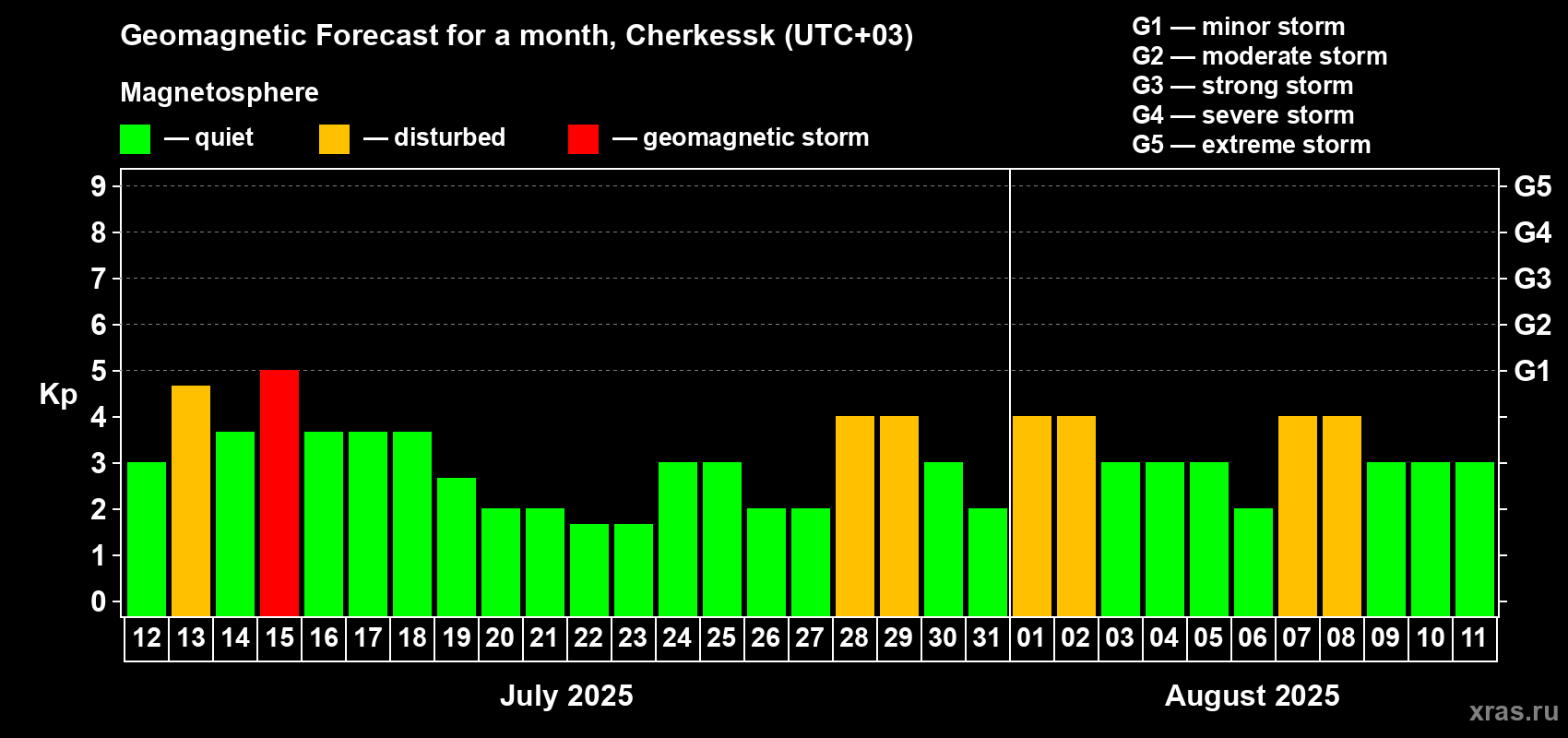This screenshot has height=738, width=1568.
Task: Click the date label 02
Action: (1075, 638)
